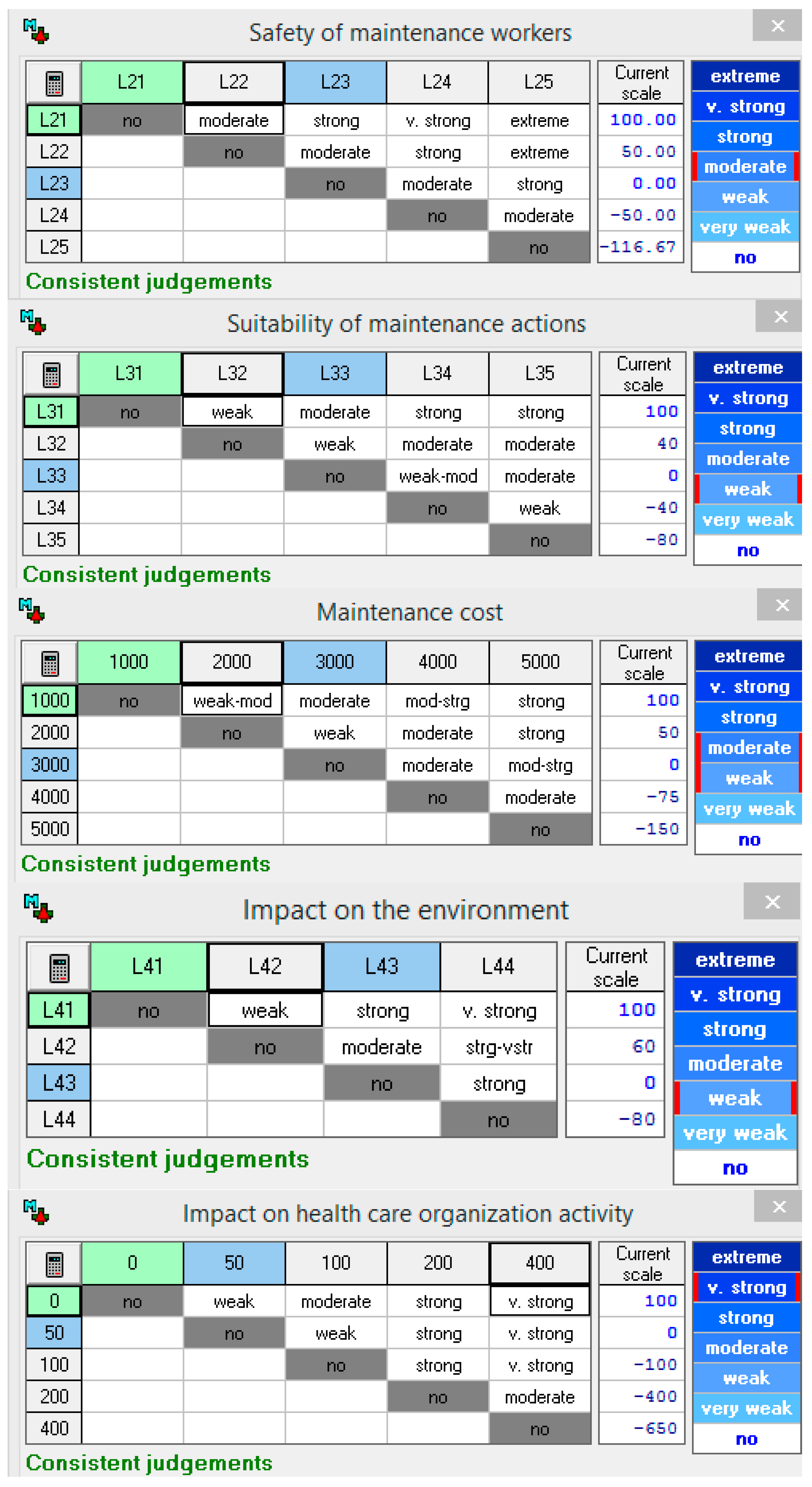Image resolution: width=812 pixels, height=1487 pixels.
Task: Click M-MACBETH icon beside Maintenance cost title
Action: click(x=32, y=611)
